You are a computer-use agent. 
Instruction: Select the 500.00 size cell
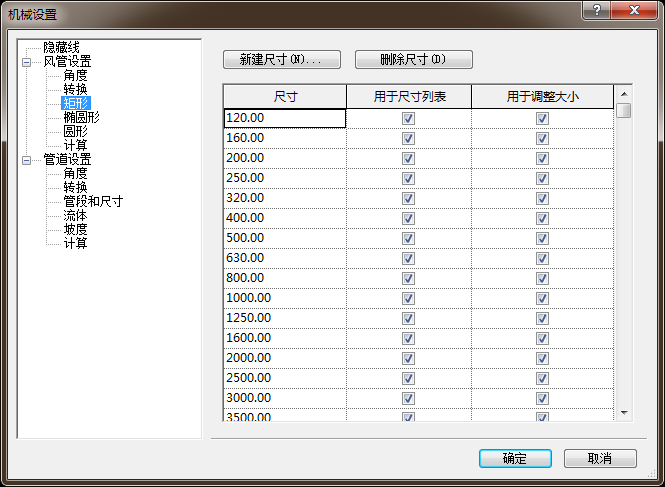285,238
